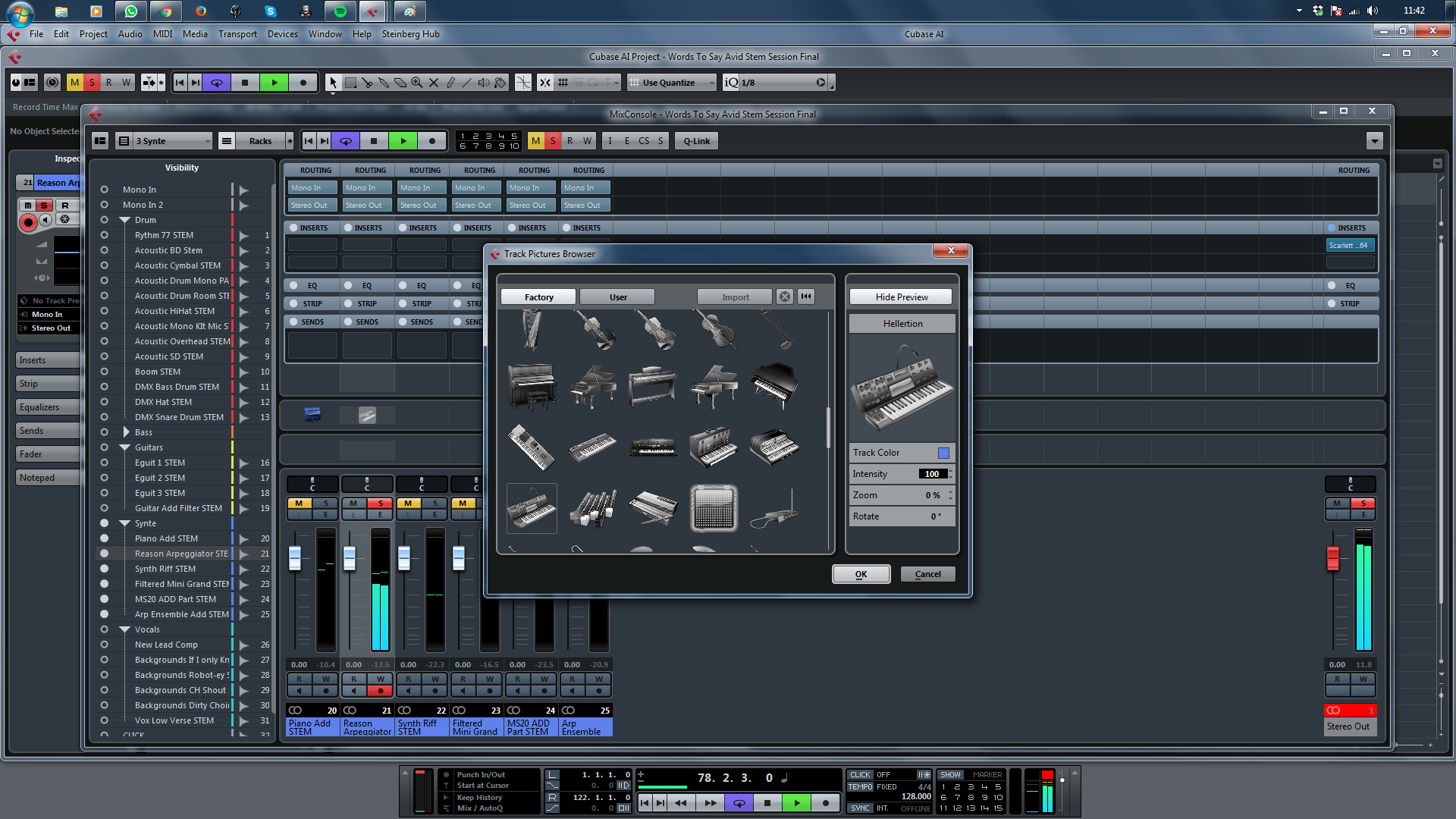1456x819 pixels.
Task: Open the Spotify taskbar icon
Action: [x=340, y=11]
